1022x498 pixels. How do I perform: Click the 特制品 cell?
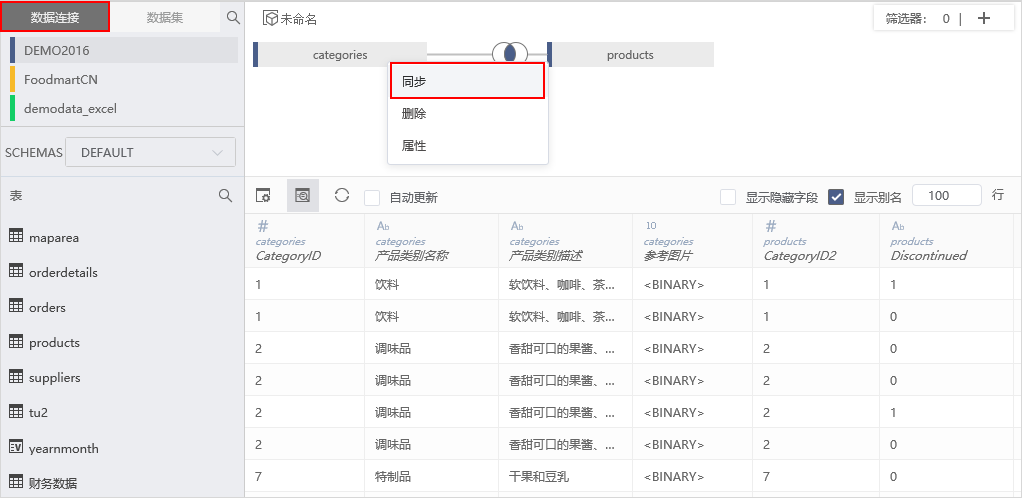(393, 476)
